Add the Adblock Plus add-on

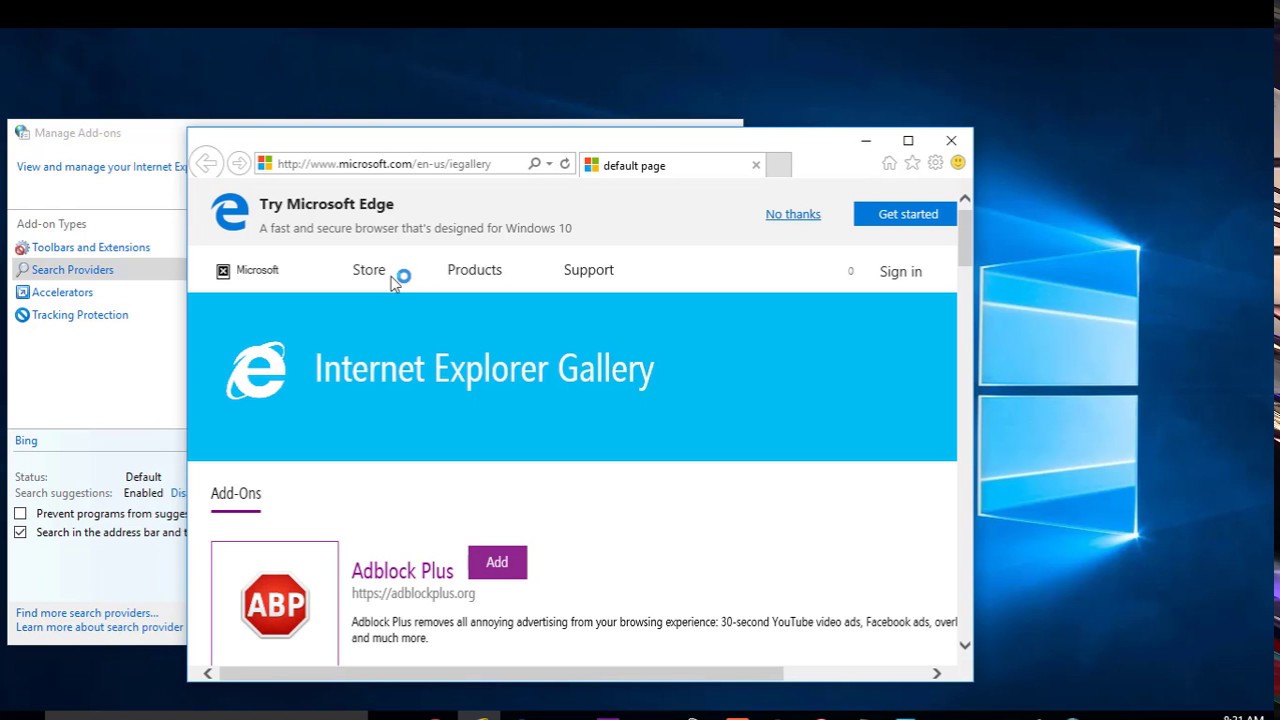click(x=497, y=562)
